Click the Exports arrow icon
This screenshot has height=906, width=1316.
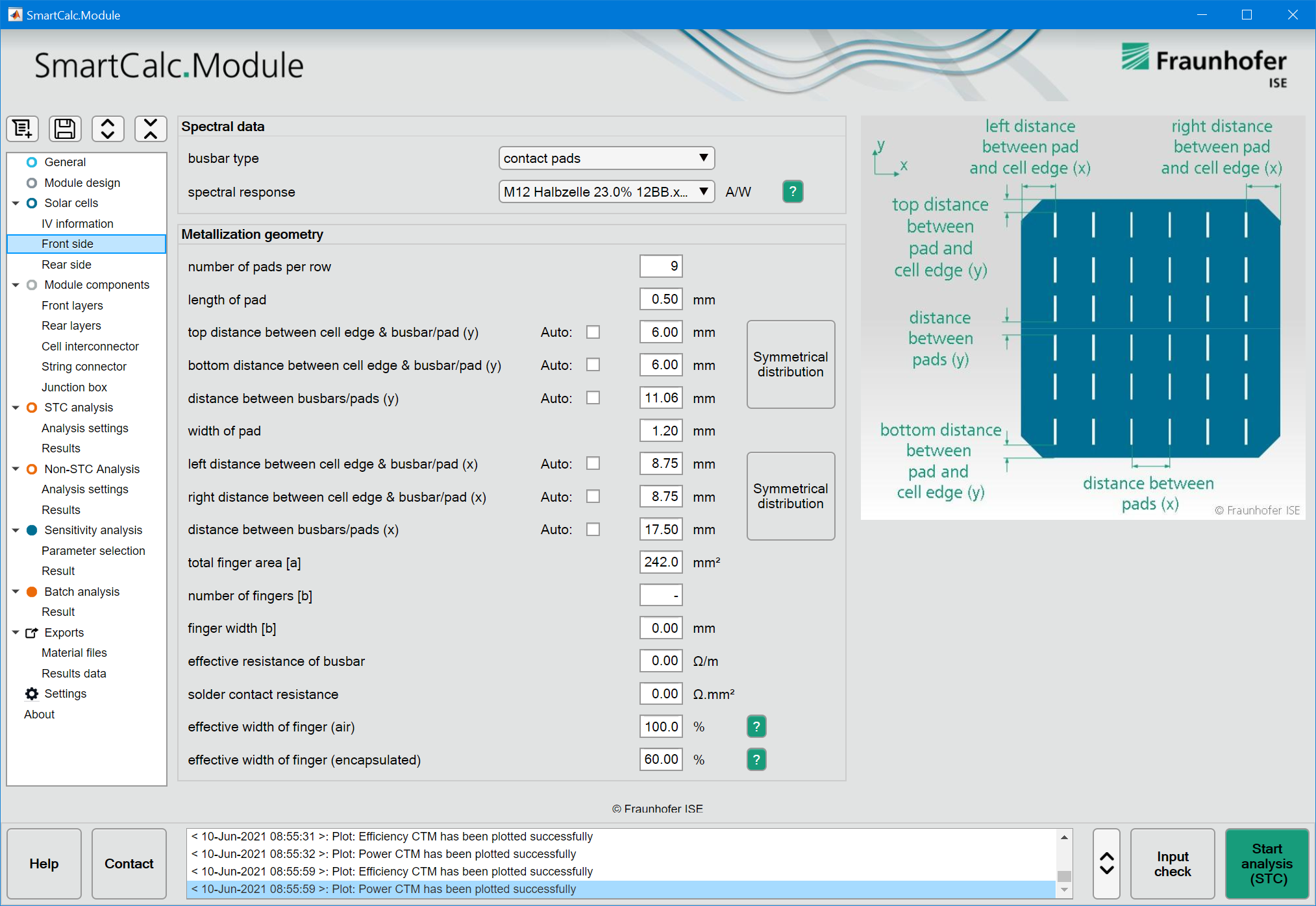click(31, 633)
